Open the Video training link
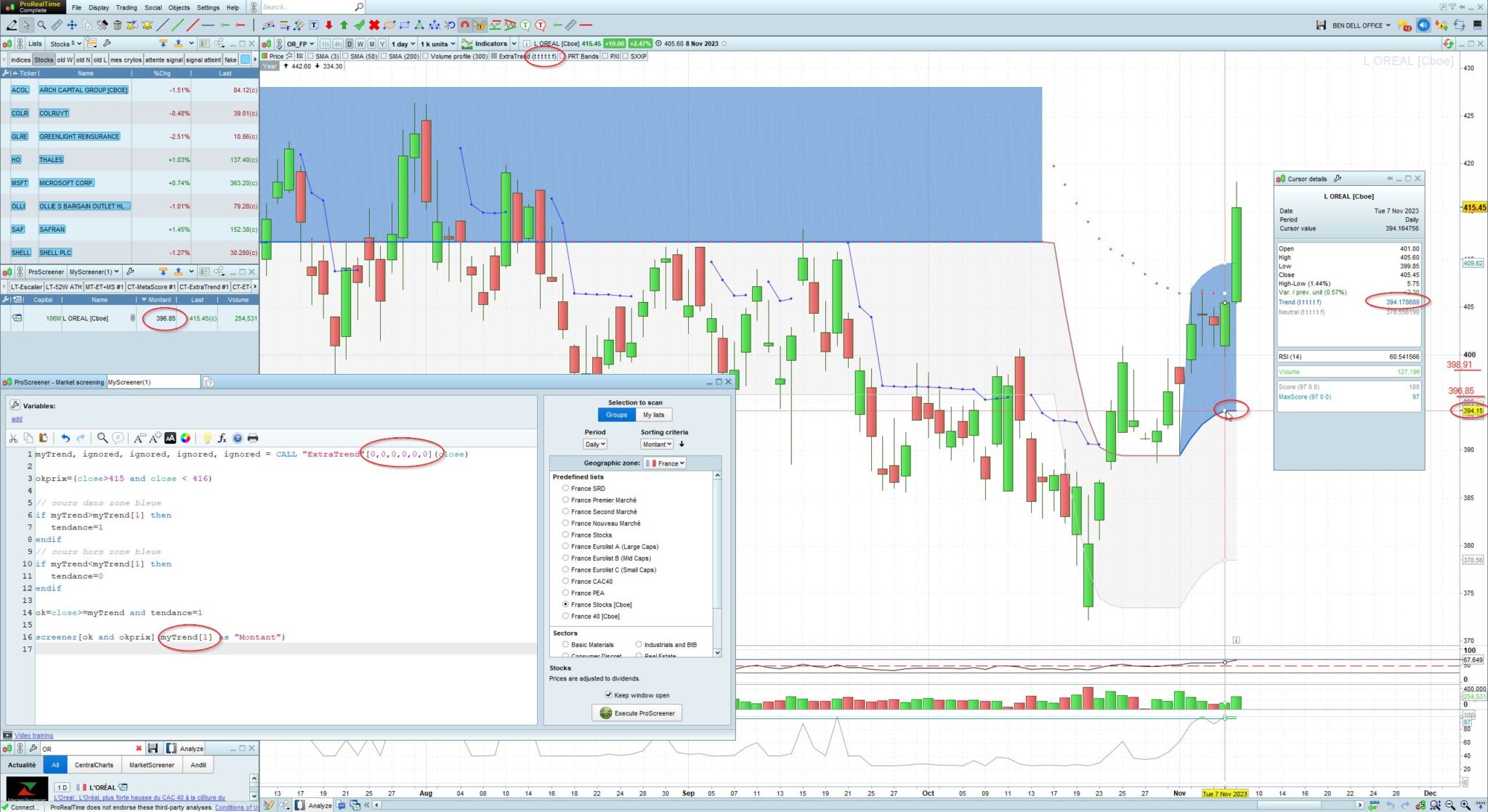Screen dimensions: 1488x812 click(33, 736)
